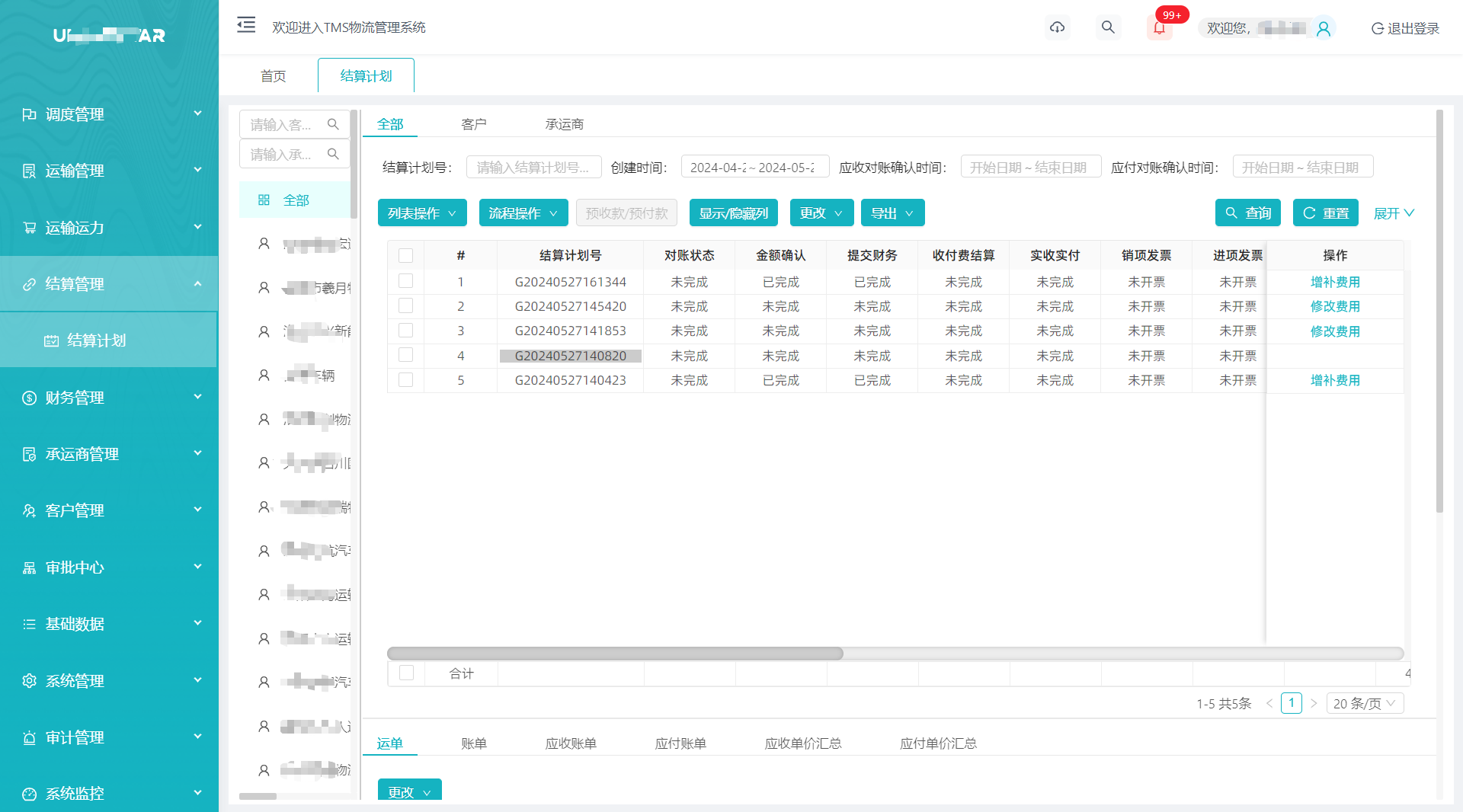Open the 列表操作 dropdown
1463x812 pixels.
pyautogui.click(x=422, y=213)
